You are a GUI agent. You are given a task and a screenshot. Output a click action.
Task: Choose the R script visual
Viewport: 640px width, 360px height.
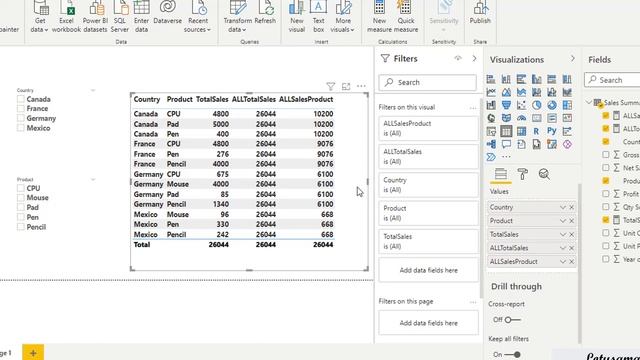(536, 131)
